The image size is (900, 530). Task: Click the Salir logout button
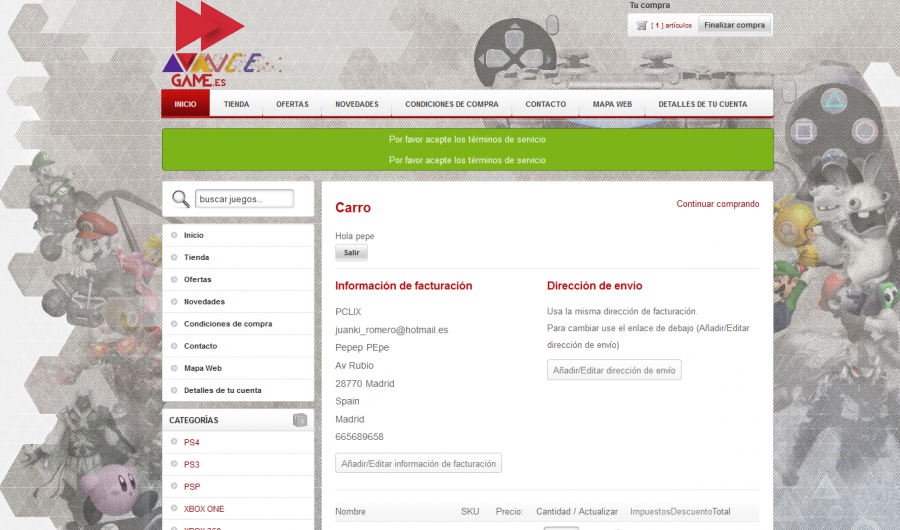[x=351, y=253]
